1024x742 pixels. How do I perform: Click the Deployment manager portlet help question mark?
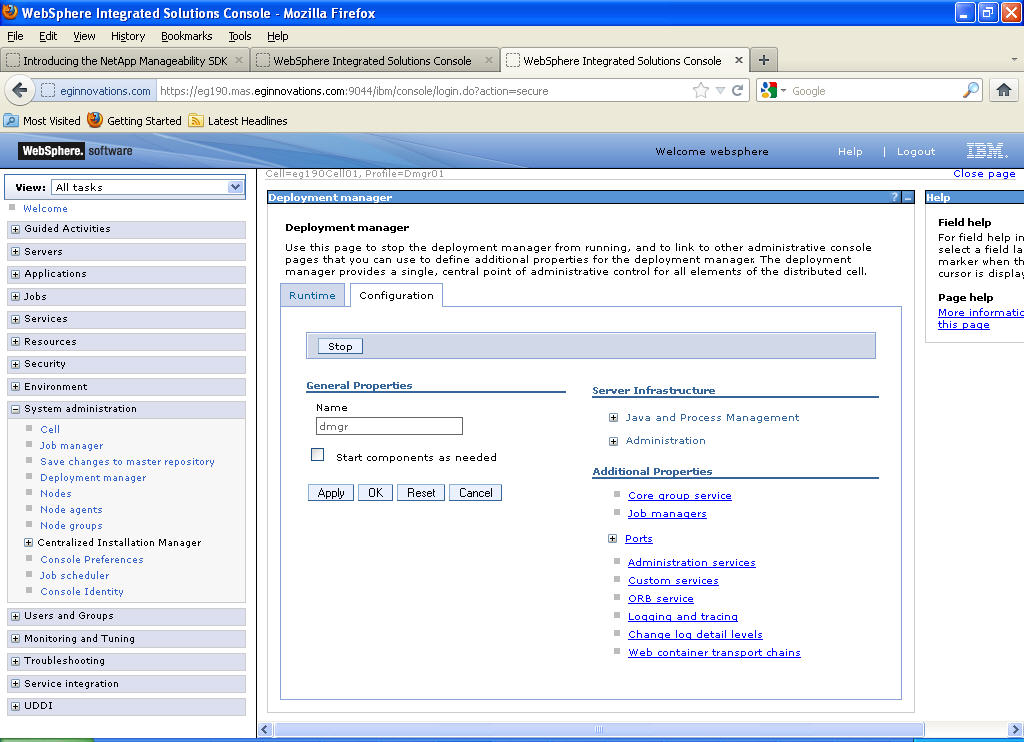coord(894,197)
